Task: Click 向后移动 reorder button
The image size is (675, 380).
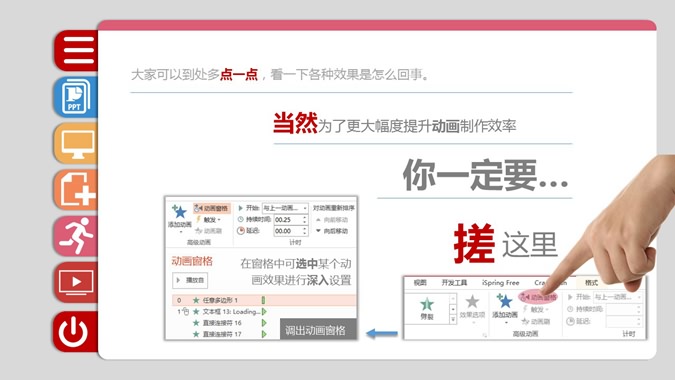Action: click(332, 231)
